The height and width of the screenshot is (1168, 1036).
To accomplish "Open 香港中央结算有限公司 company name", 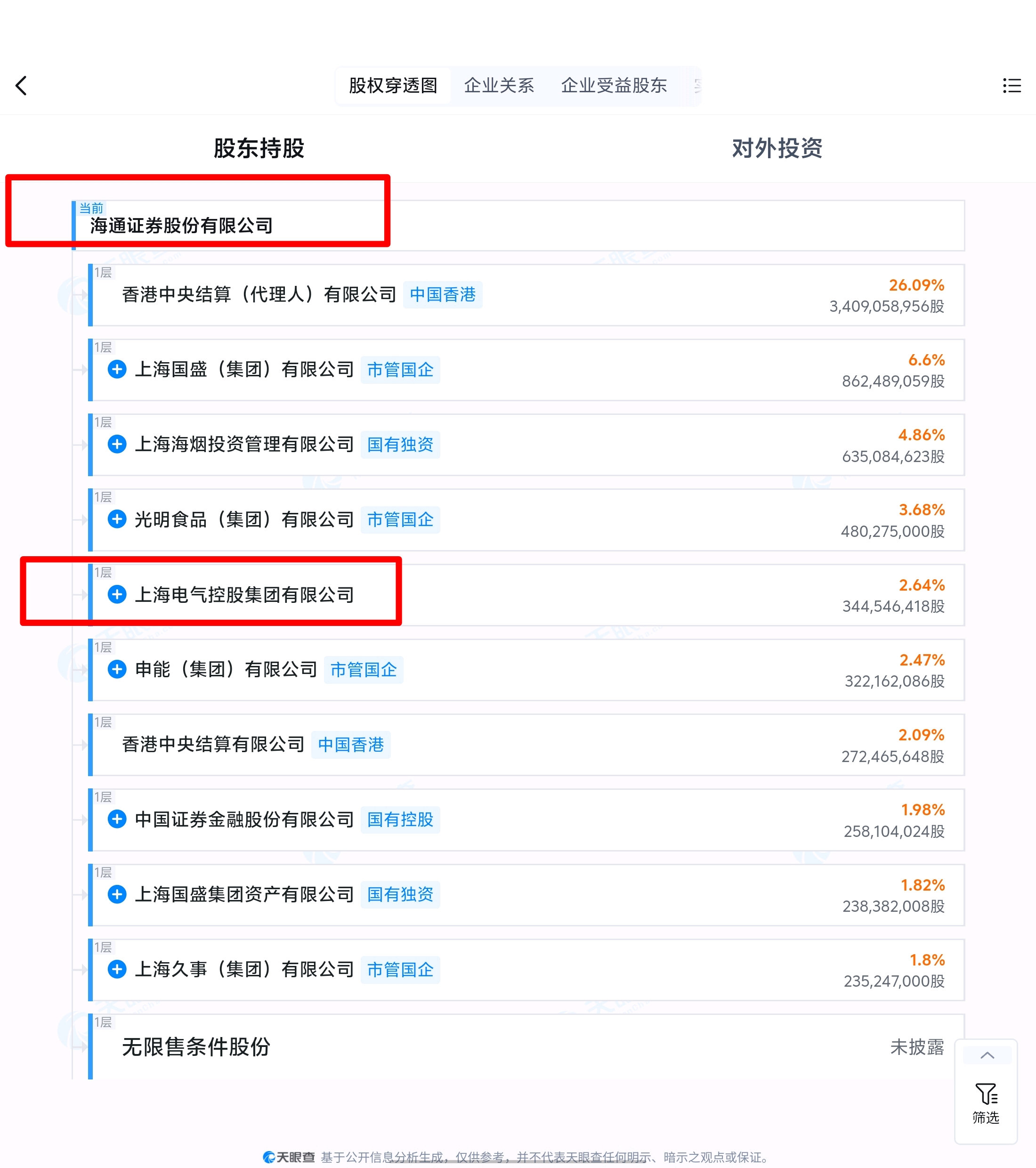I will tap(213, 744).
